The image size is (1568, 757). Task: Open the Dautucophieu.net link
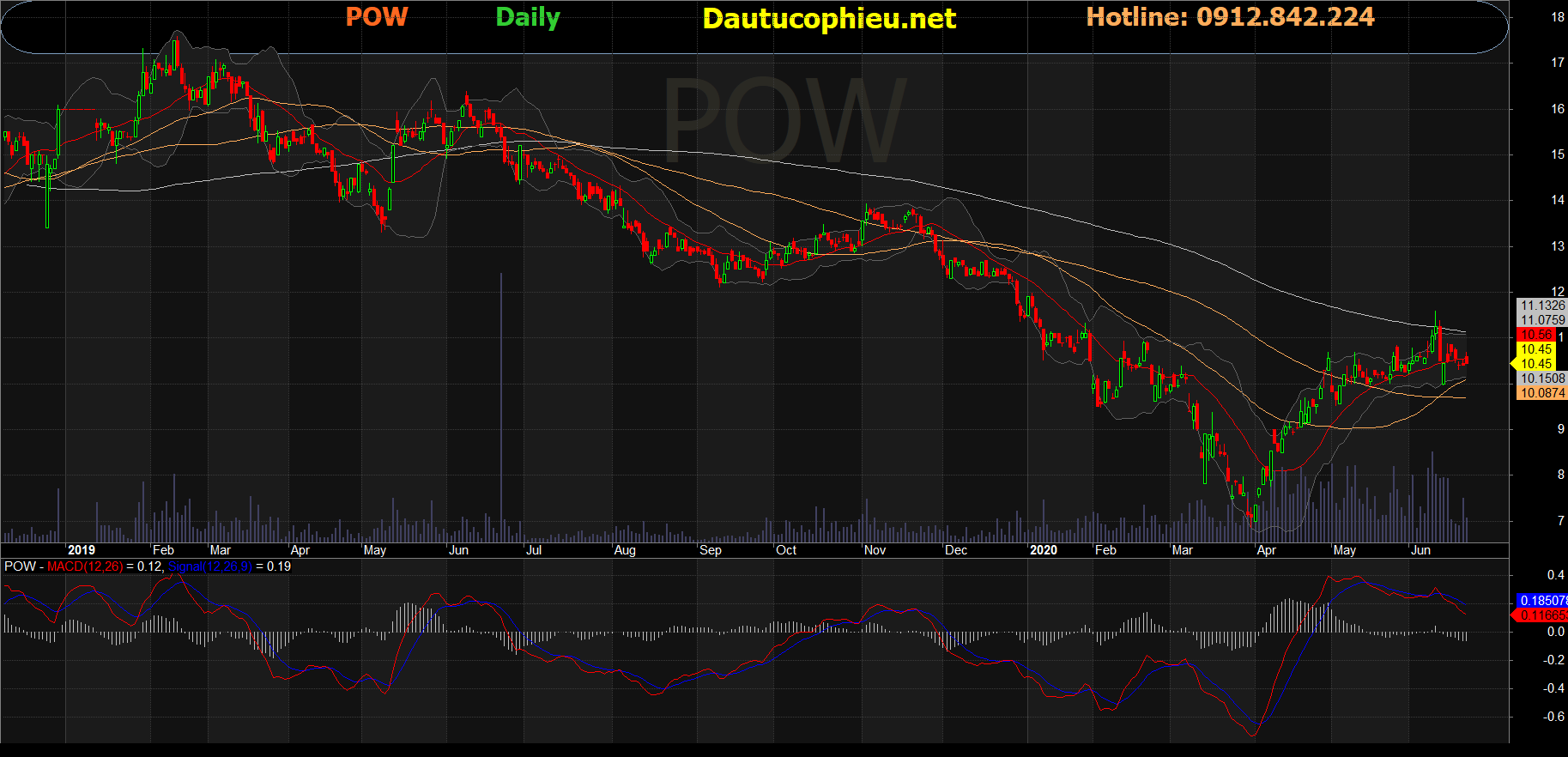pyautogui.click(x=829, y=19)
